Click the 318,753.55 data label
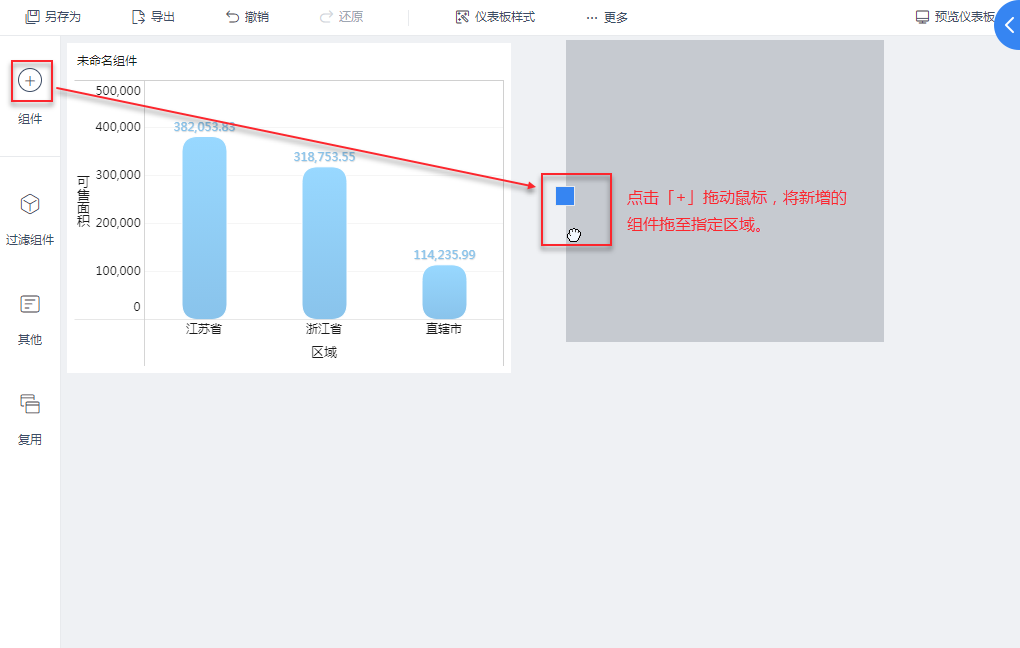1020x648 pixels. coord(324,157)
